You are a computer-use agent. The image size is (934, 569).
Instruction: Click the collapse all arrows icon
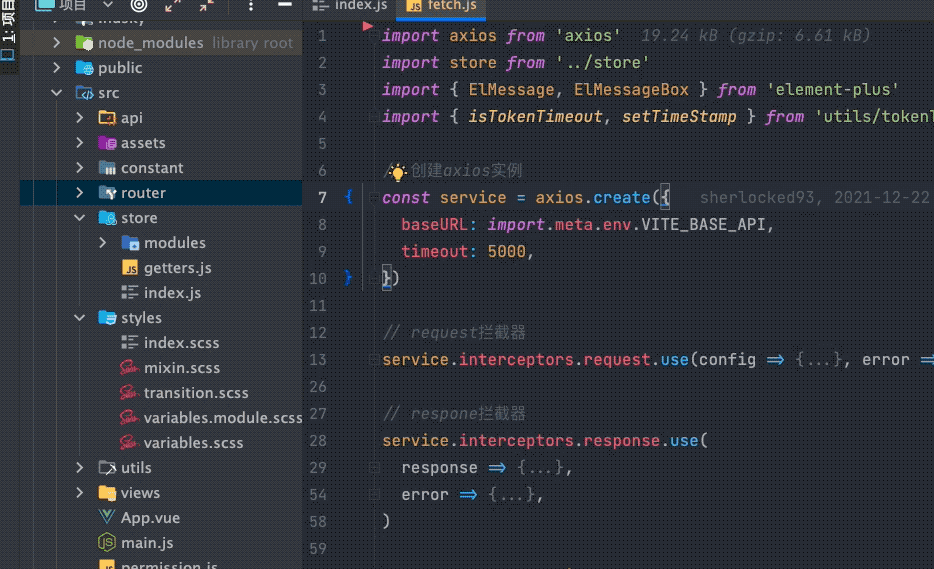click(x=206, y=6)
